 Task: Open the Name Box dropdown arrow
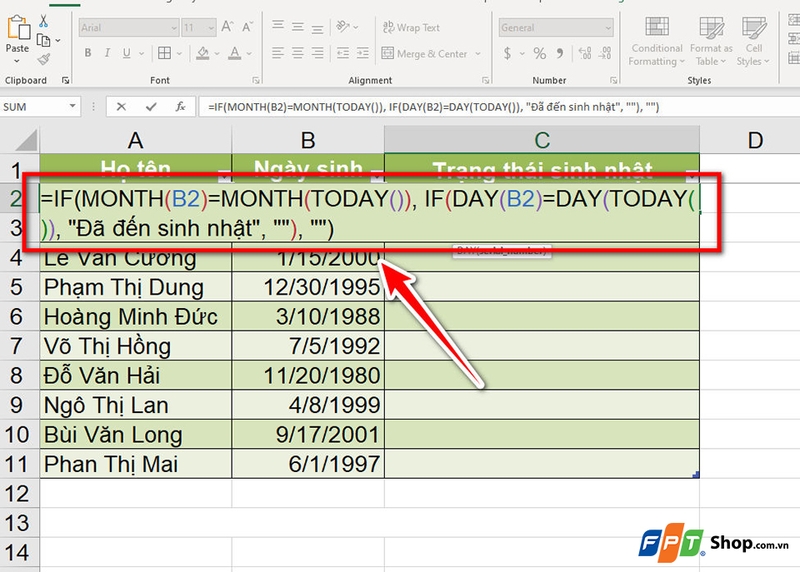coord(72,106)
